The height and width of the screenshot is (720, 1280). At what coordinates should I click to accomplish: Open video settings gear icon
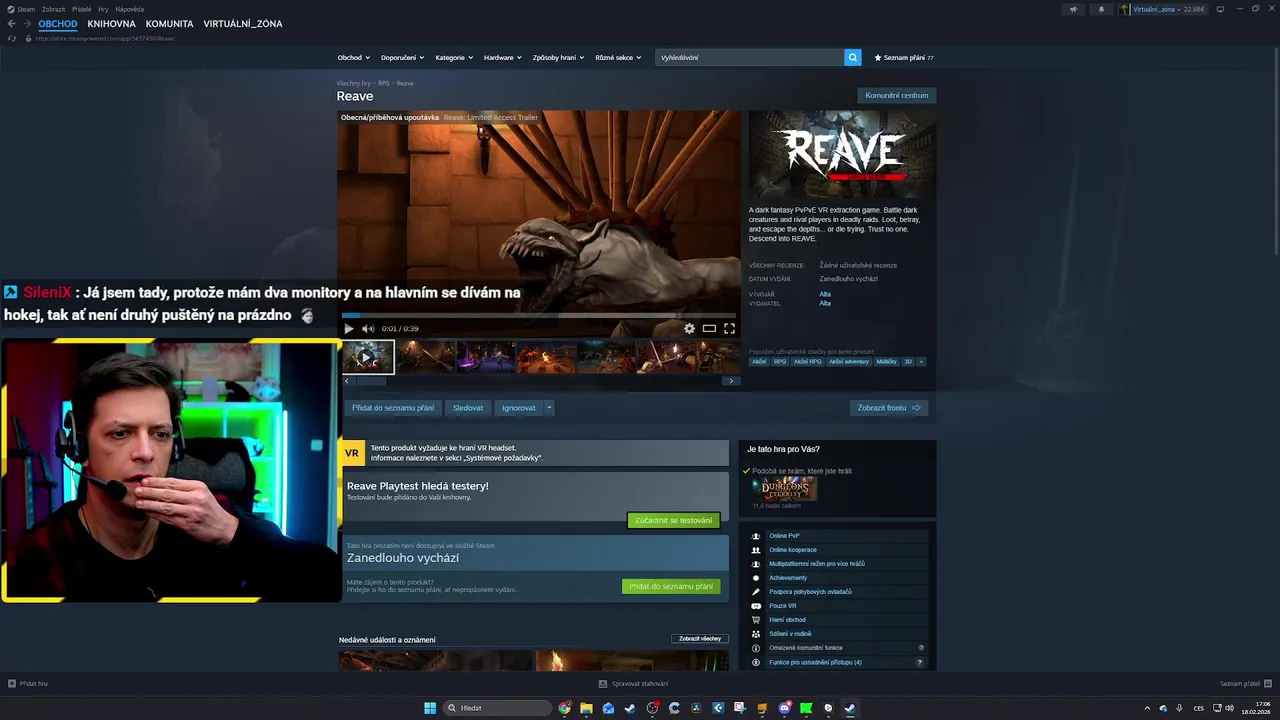pyautogui.click(x=689, y=328)
